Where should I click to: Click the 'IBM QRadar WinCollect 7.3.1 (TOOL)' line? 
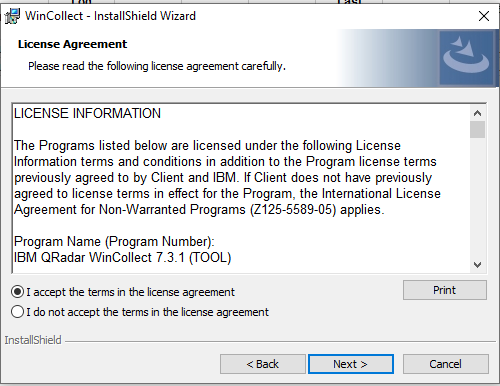tap(122, 258)
